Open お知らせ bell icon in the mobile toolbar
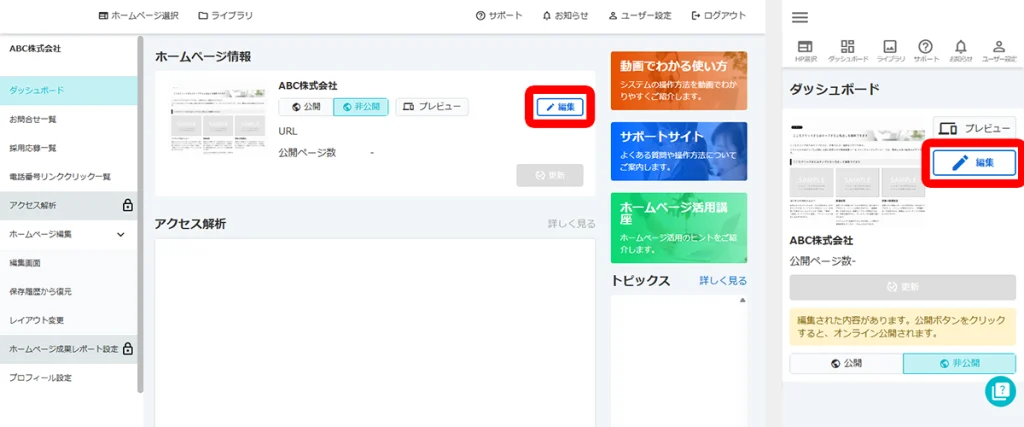The image size is (1024, 427). coord(960,52)
